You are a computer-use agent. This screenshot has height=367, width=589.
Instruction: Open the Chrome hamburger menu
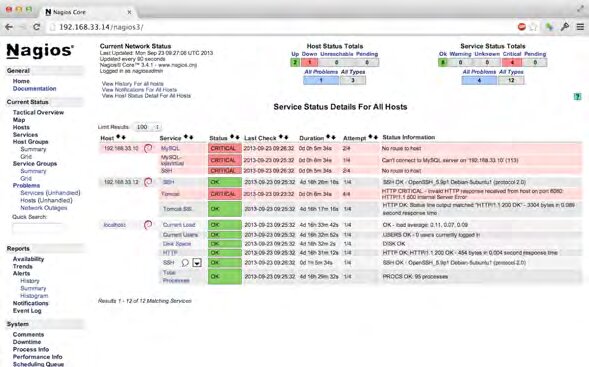[x=580, y=27]
